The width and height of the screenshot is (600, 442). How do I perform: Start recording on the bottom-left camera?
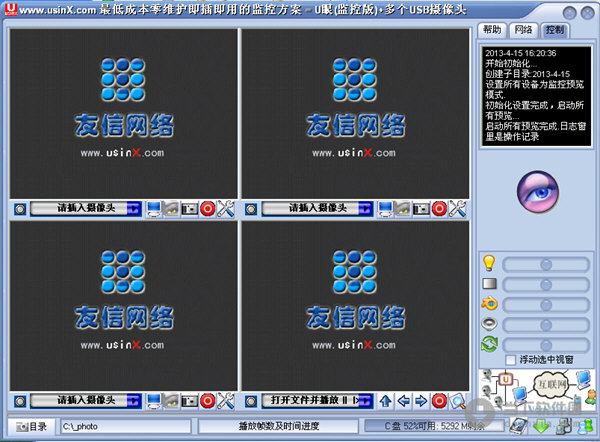point(208,401)
